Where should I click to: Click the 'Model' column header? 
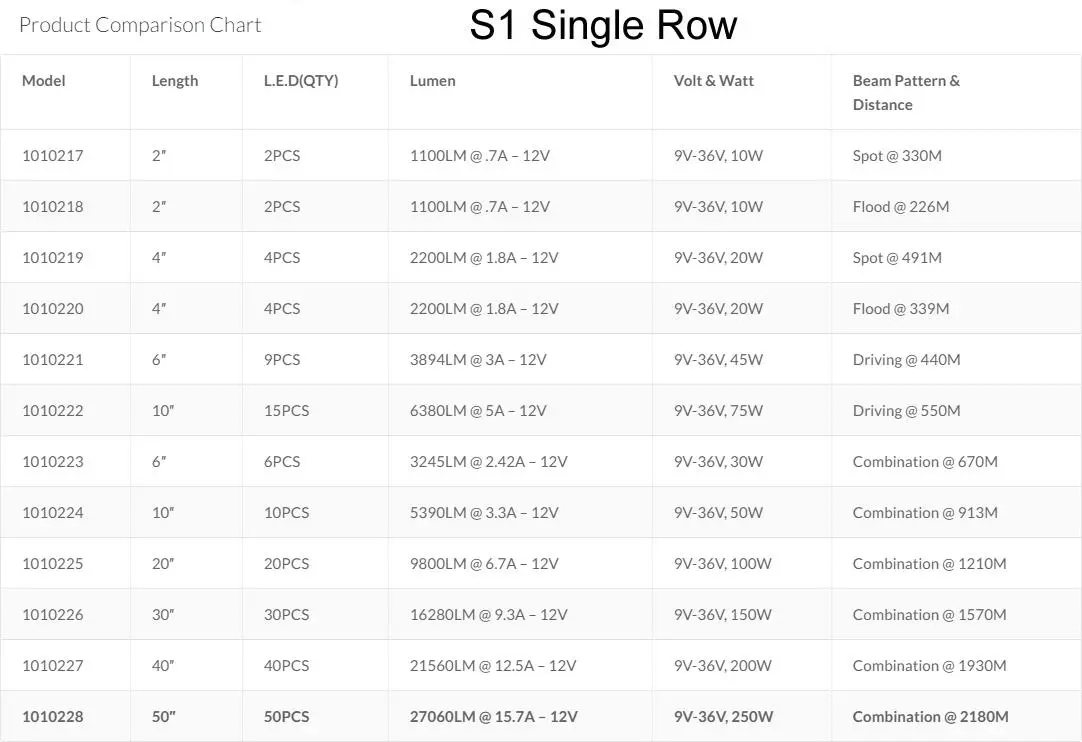point(43,81)
